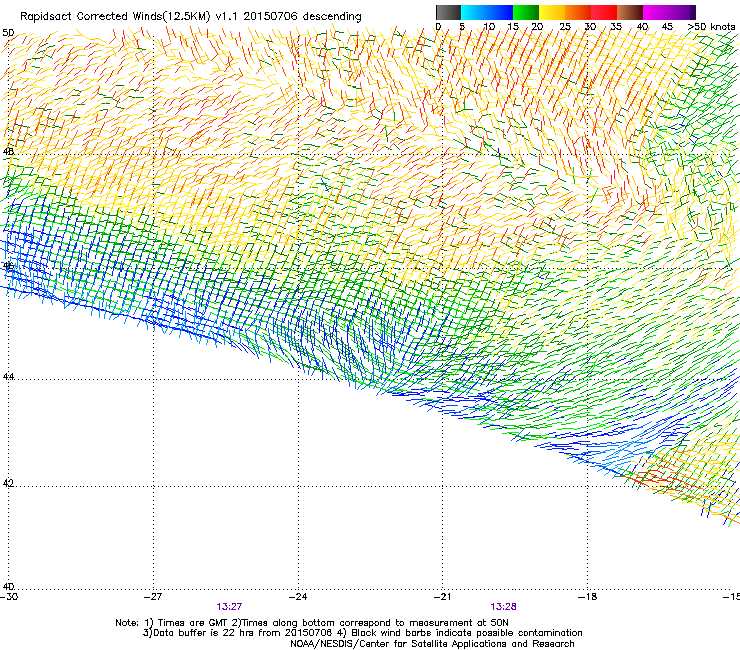Click the dark purple >50 knots legend end
Viewport: 740px width, 650px height.
tap(692, 12)
